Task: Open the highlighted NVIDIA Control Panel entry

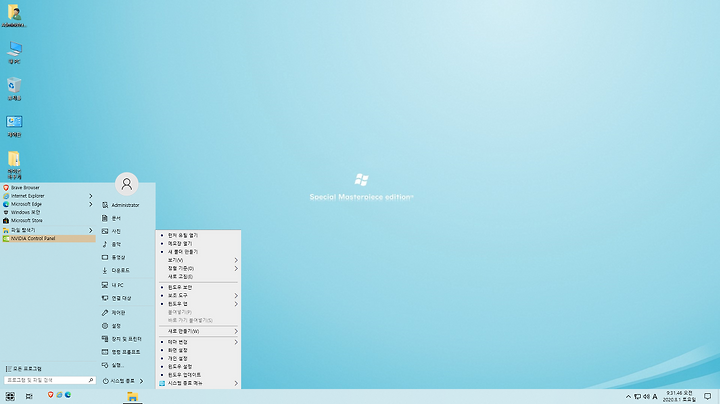Action: point(48,238)
